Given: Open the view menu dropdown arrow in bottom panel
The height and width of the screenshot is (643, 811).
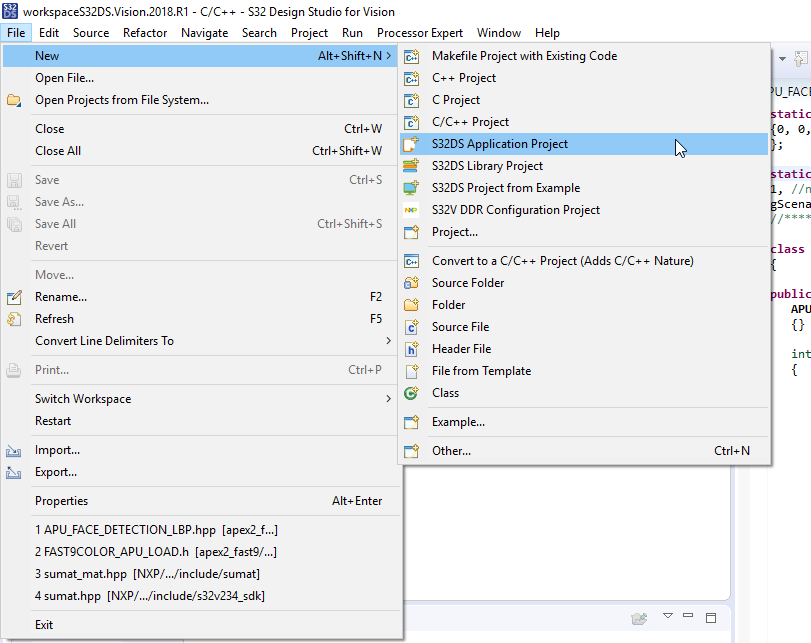Looking at the screenshot, I should point(668,616).
